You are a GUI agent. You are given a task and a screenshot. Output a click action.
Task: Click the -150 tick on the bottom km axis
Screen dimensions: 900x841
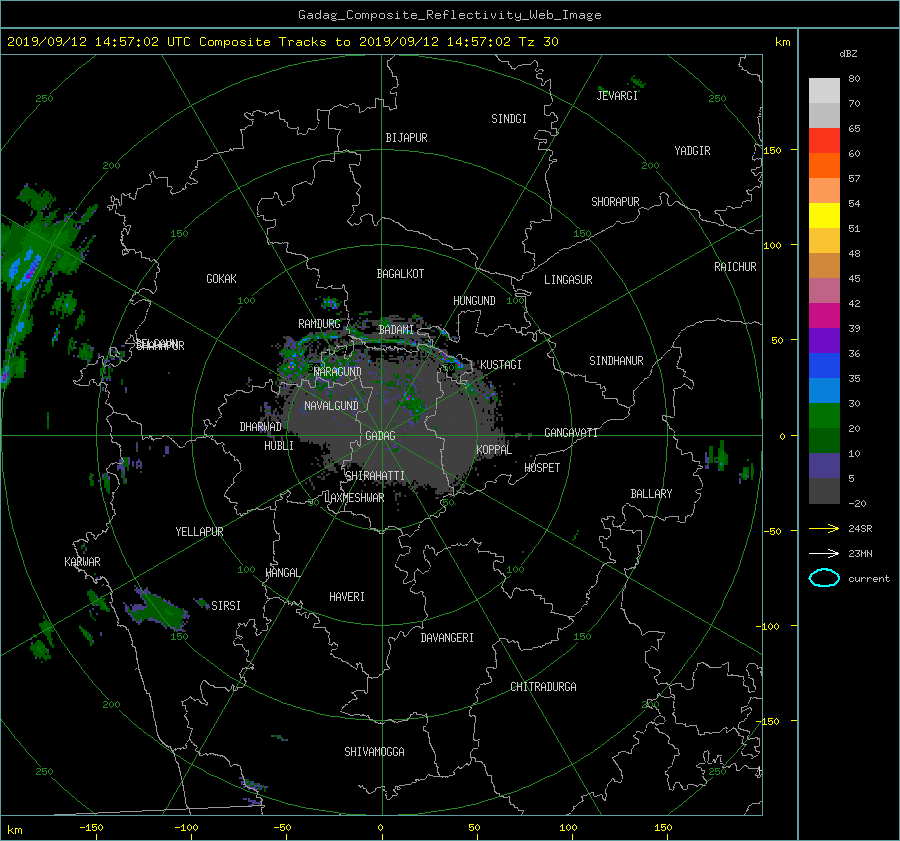pyautogui.click(x=91, y=827)
